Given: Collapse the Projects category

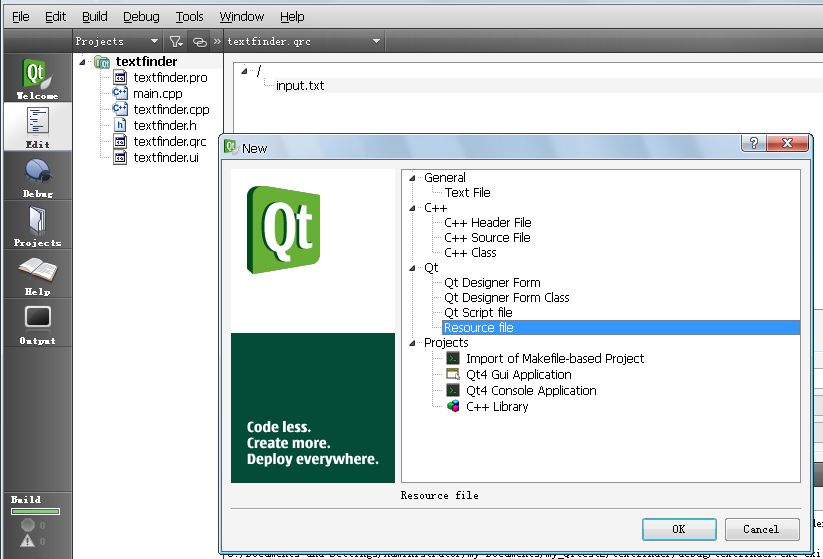Looking at the screenshot, I should click(412, 343).
